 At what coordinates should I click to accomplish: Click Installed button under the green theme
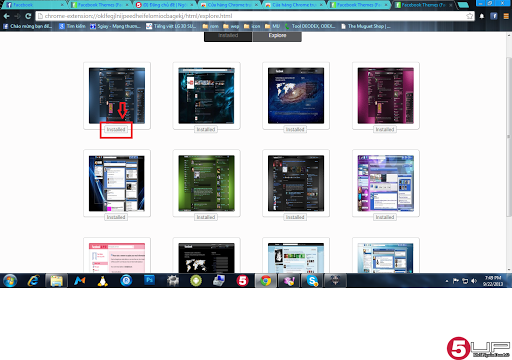point(206,217)
